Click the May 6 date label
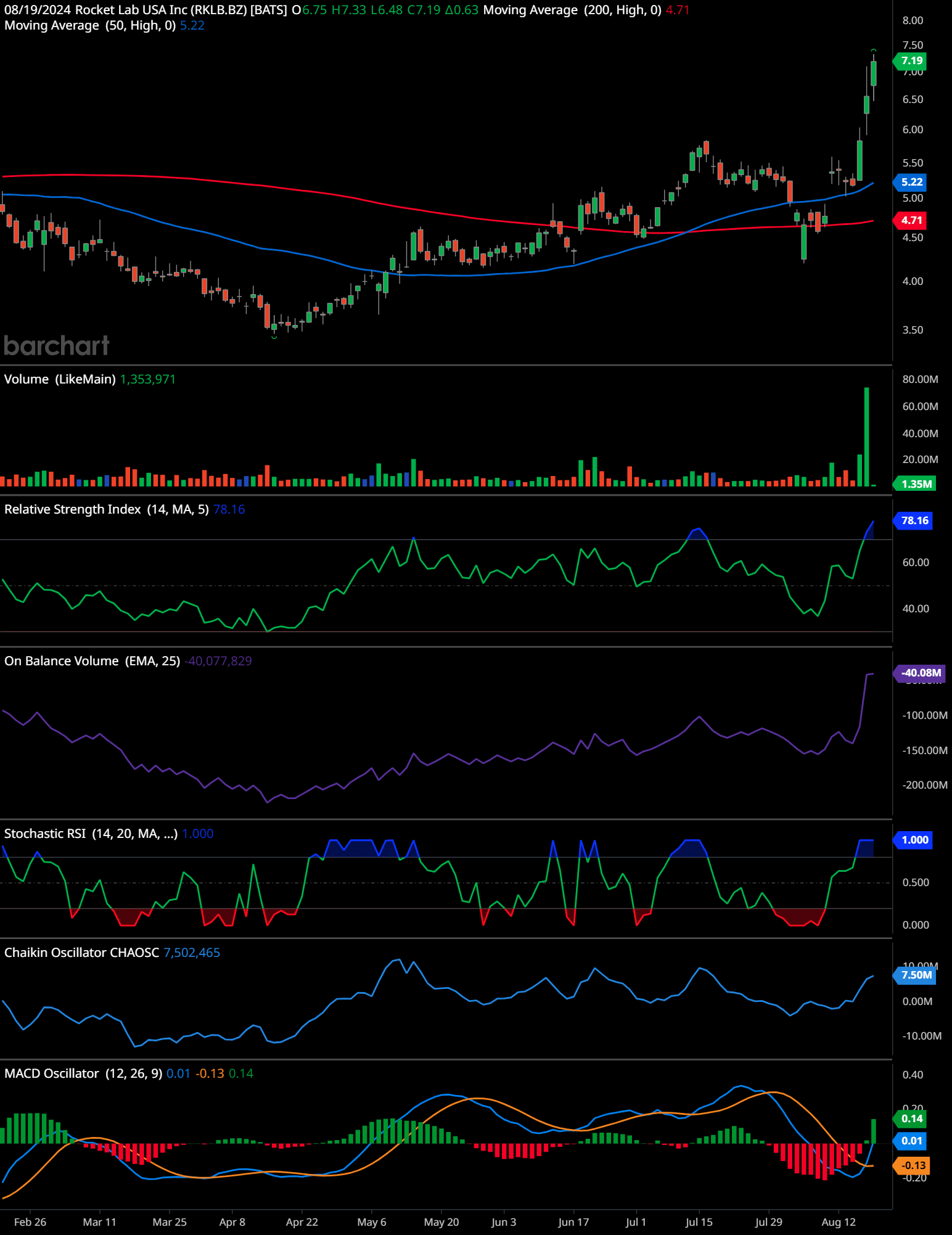Image resolution: width=952 pixels, height=1235 pixels. click(x=372, y=1222)
